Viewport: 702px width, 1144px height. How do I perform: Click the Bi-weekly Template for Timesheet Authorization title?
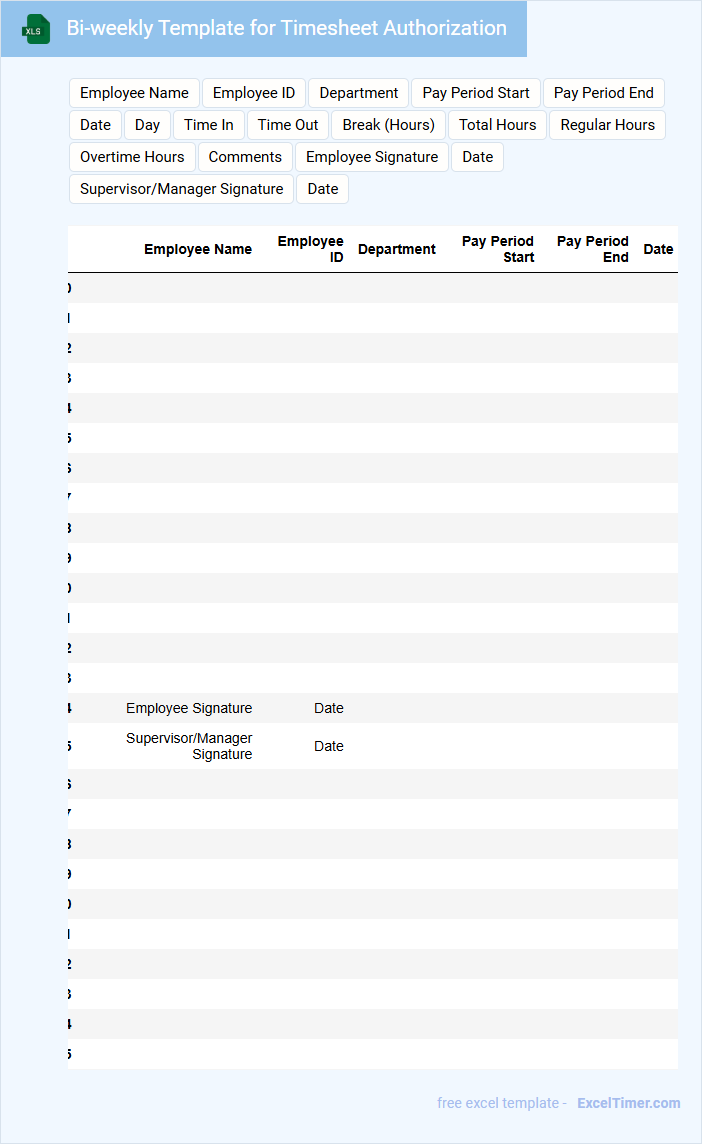[x=286, y=28]
